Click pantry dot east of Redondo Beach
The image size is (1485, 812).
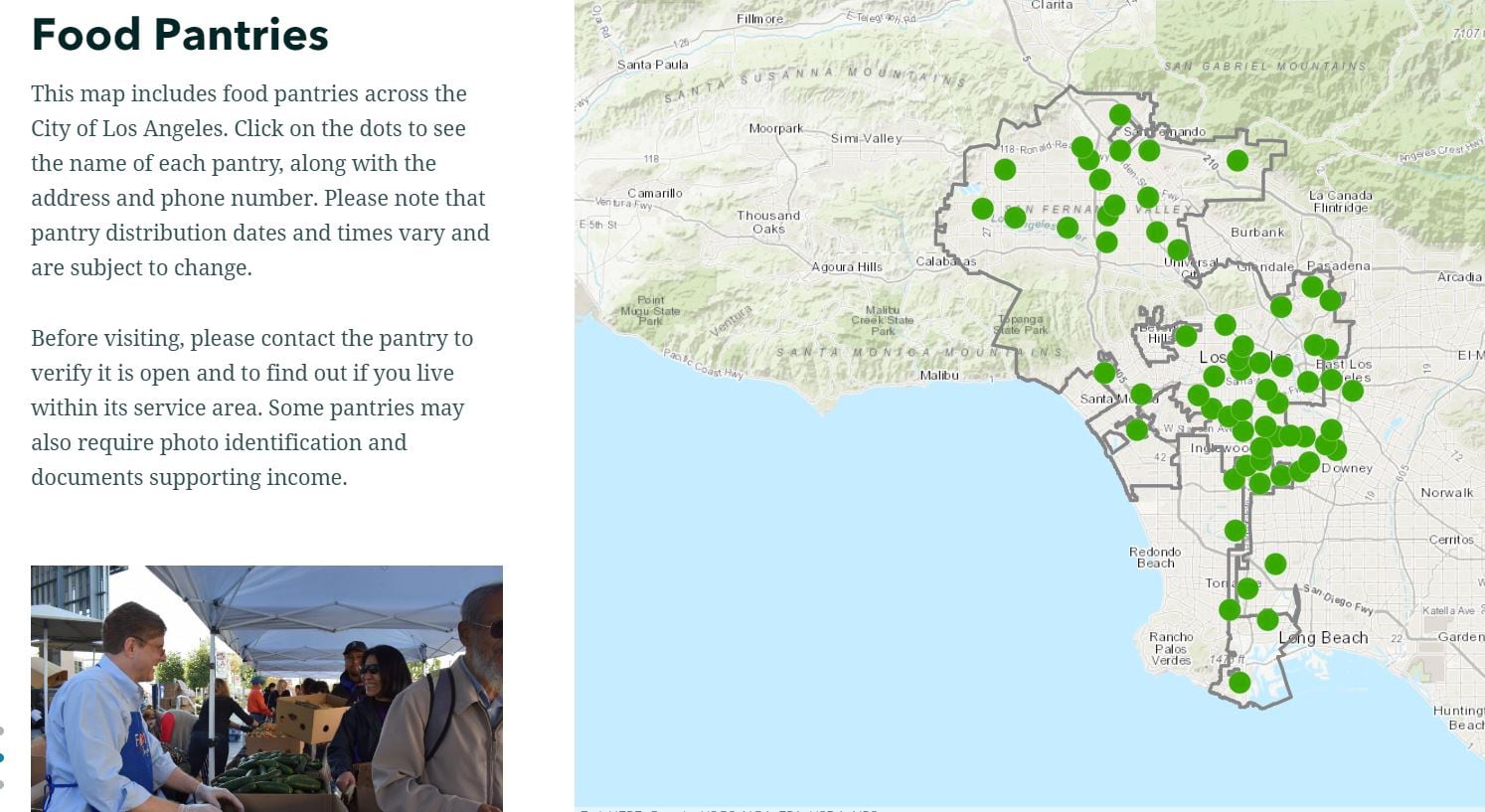pos(1236,531)
